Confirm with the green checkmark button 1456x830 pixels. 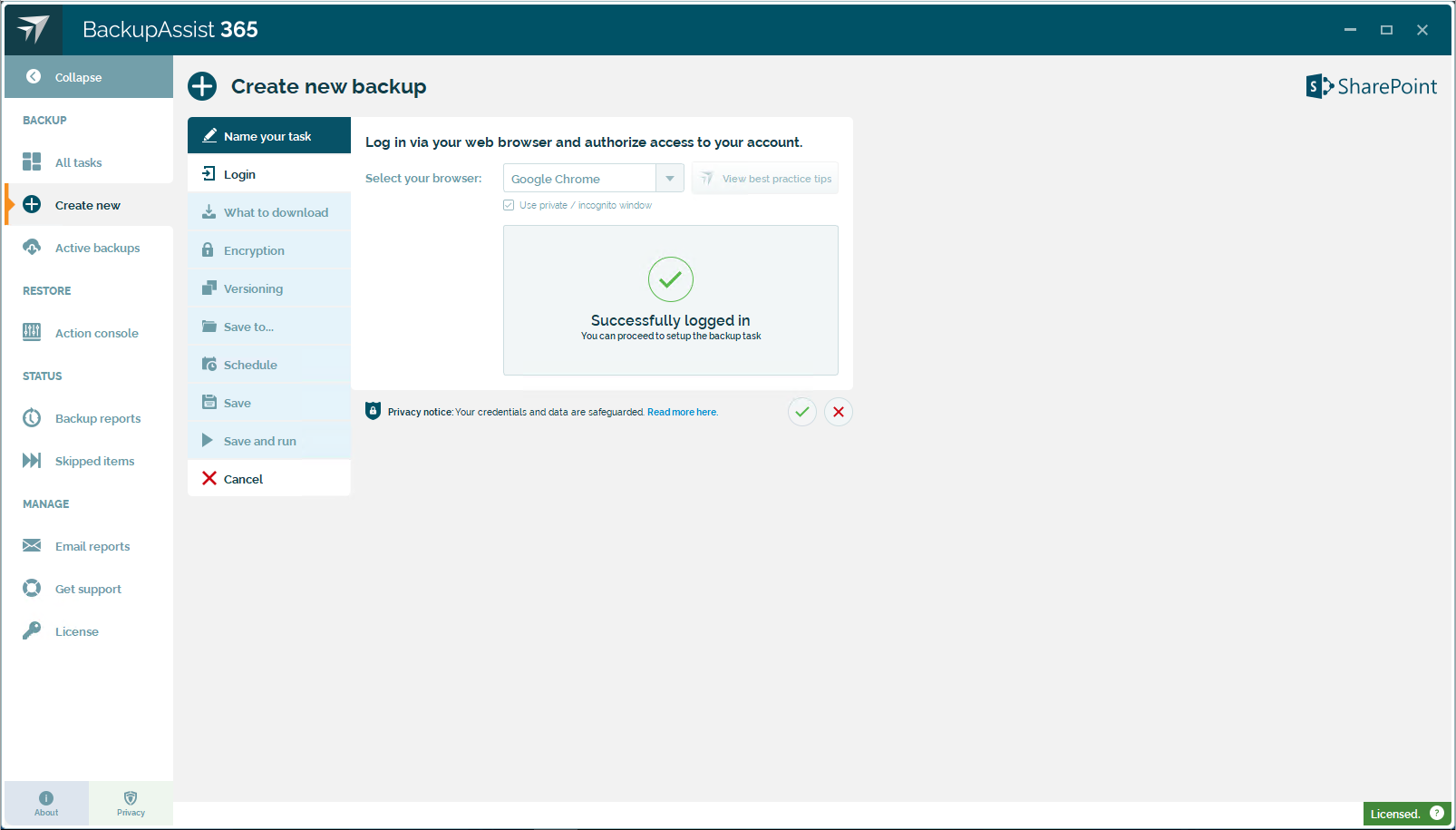pos(802,412)
